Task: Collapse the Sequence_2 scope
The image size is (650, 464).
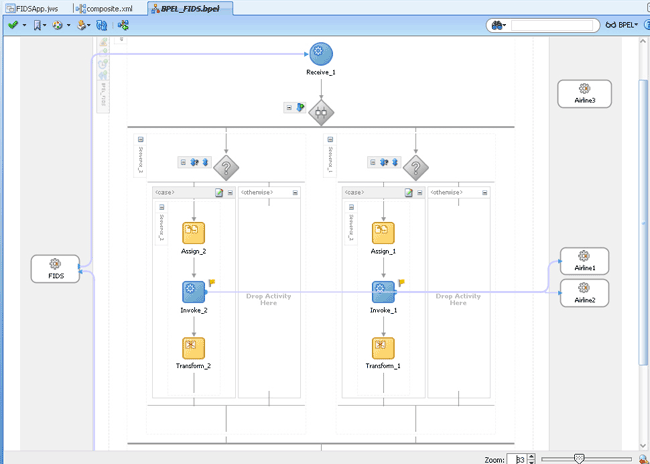Action: (x=141, y=139)
